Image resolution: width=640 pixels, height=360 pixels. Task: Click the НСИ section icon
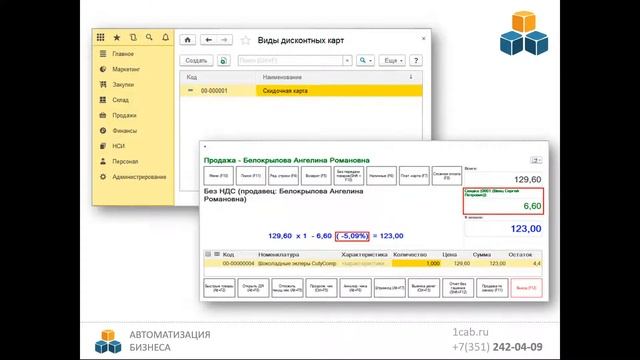pos(103,146)
